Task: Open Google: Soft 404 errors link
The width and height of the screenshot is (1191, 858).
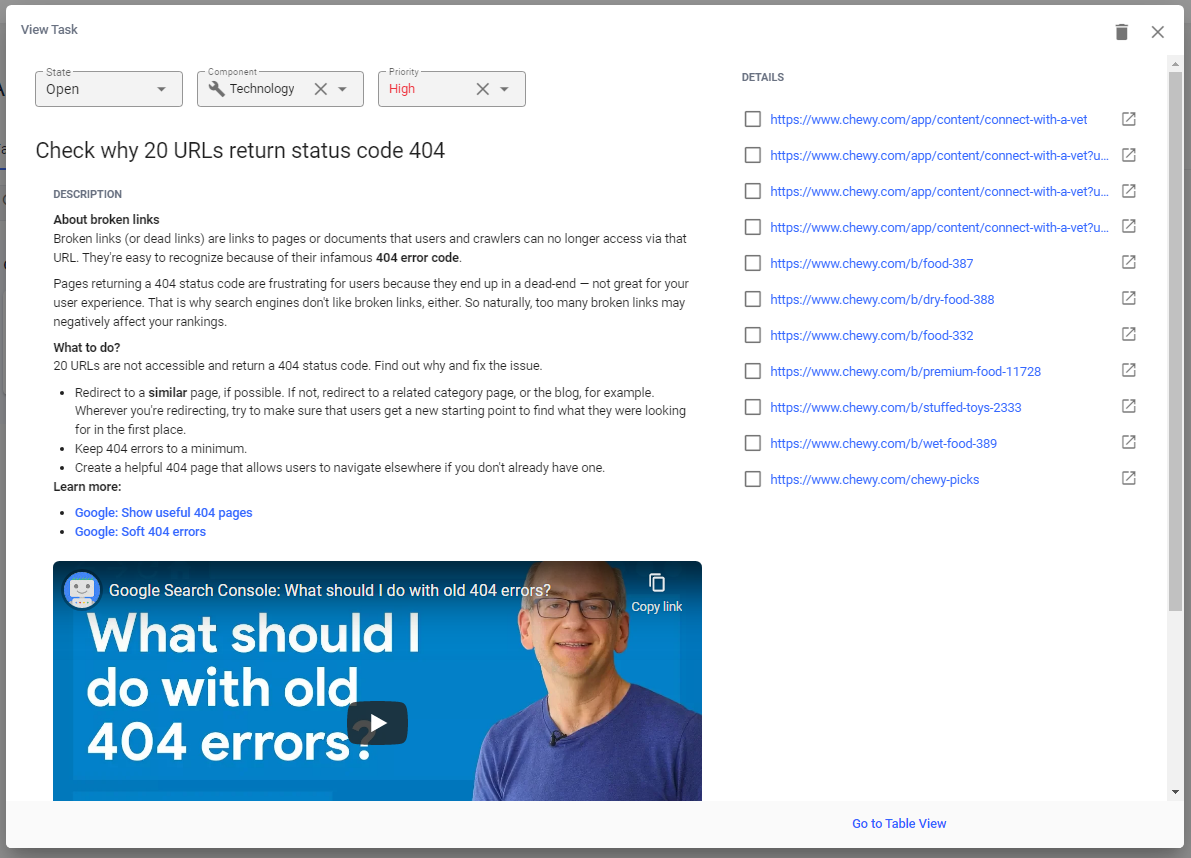Action: (x=140, y=532)
